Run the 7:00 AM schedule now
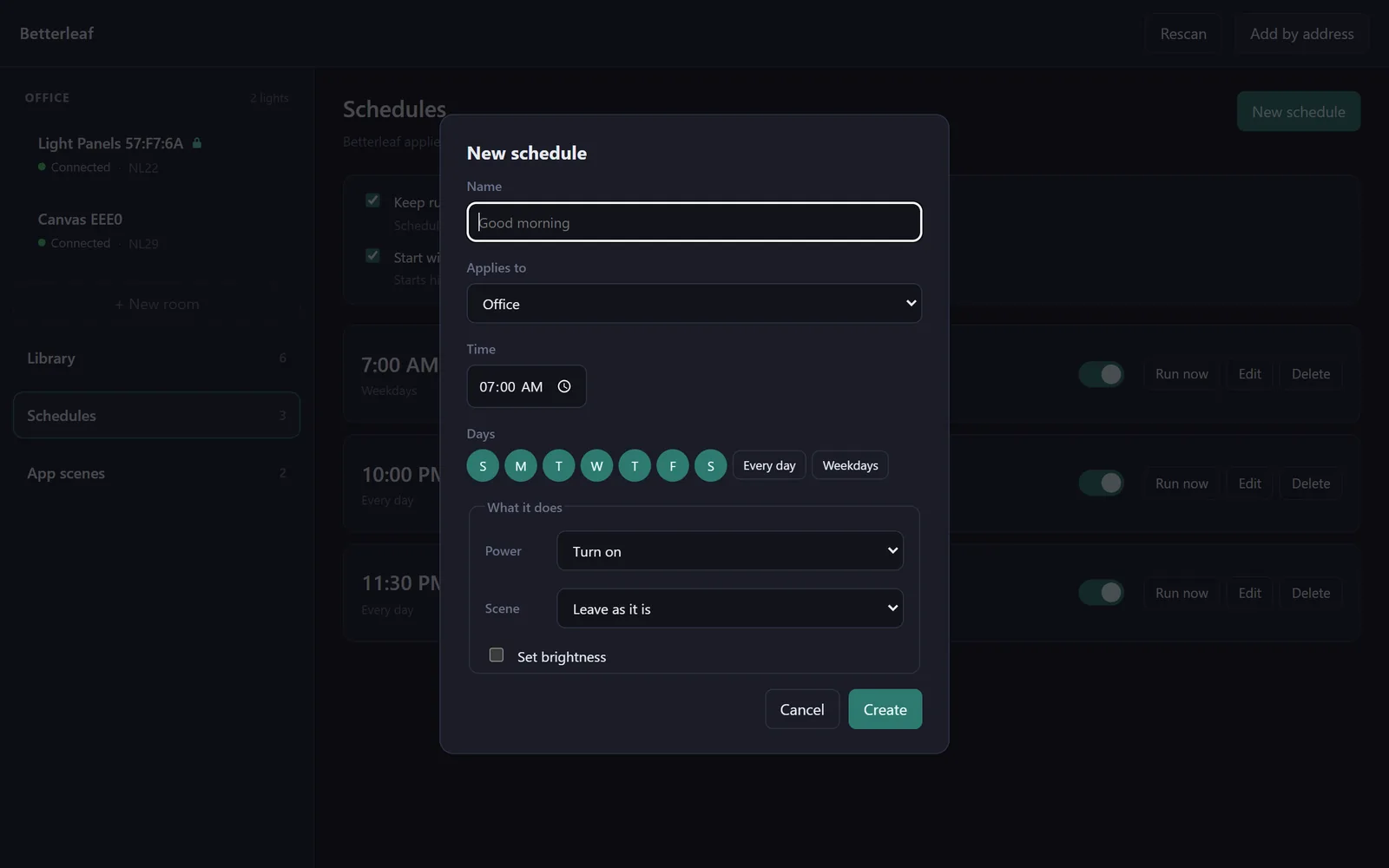This screenshot has height=868, width=1389. (x=1182, y=374)
